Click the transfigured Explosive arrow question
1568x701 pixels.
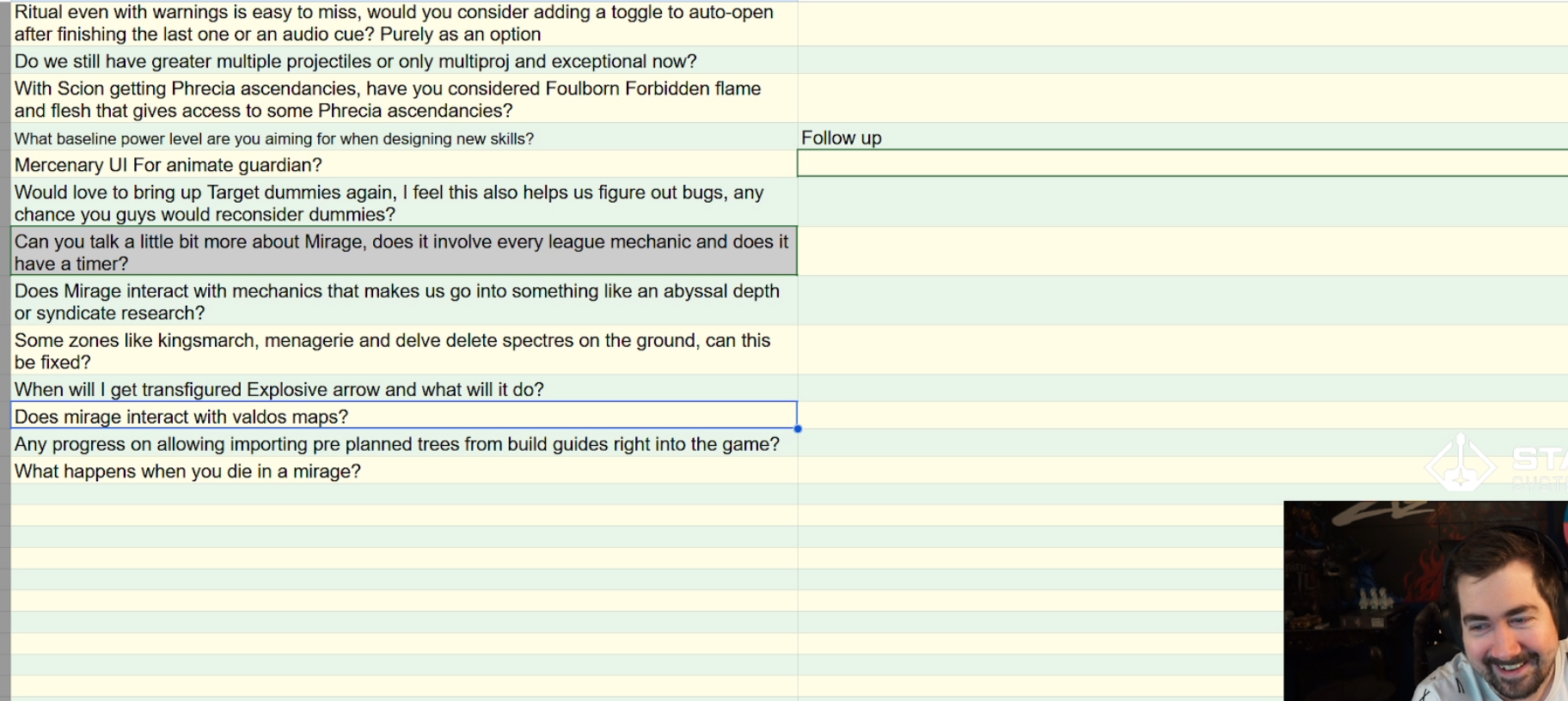point(404,389)
